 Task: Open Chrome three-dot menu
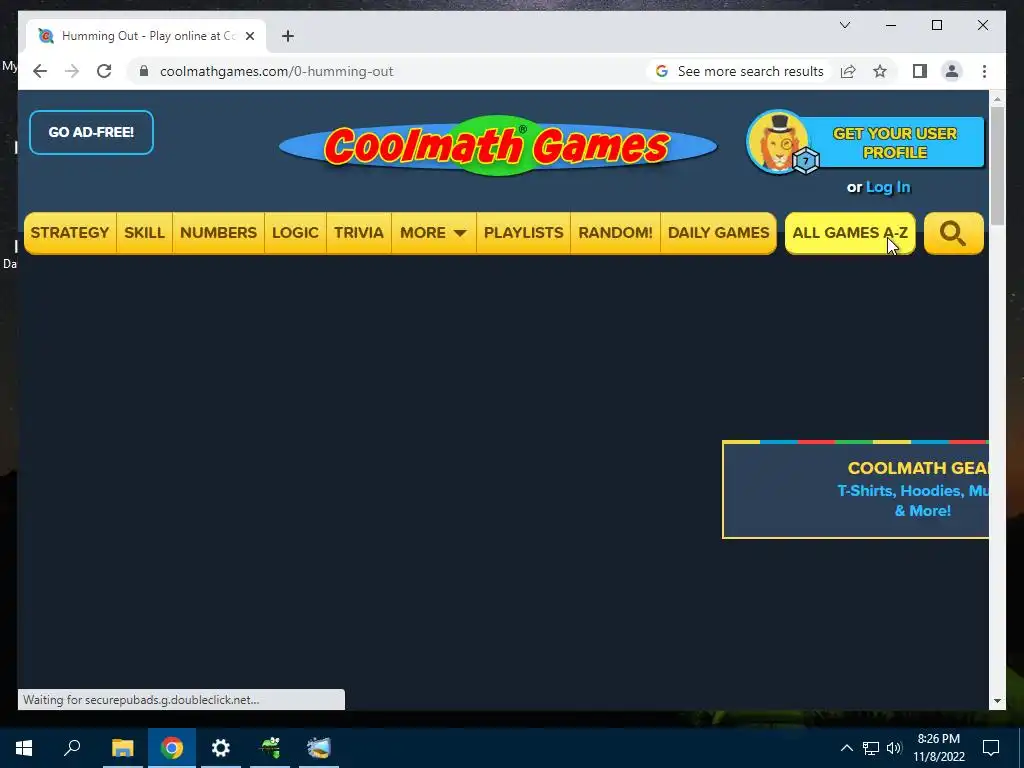click(x=984, y=71)
